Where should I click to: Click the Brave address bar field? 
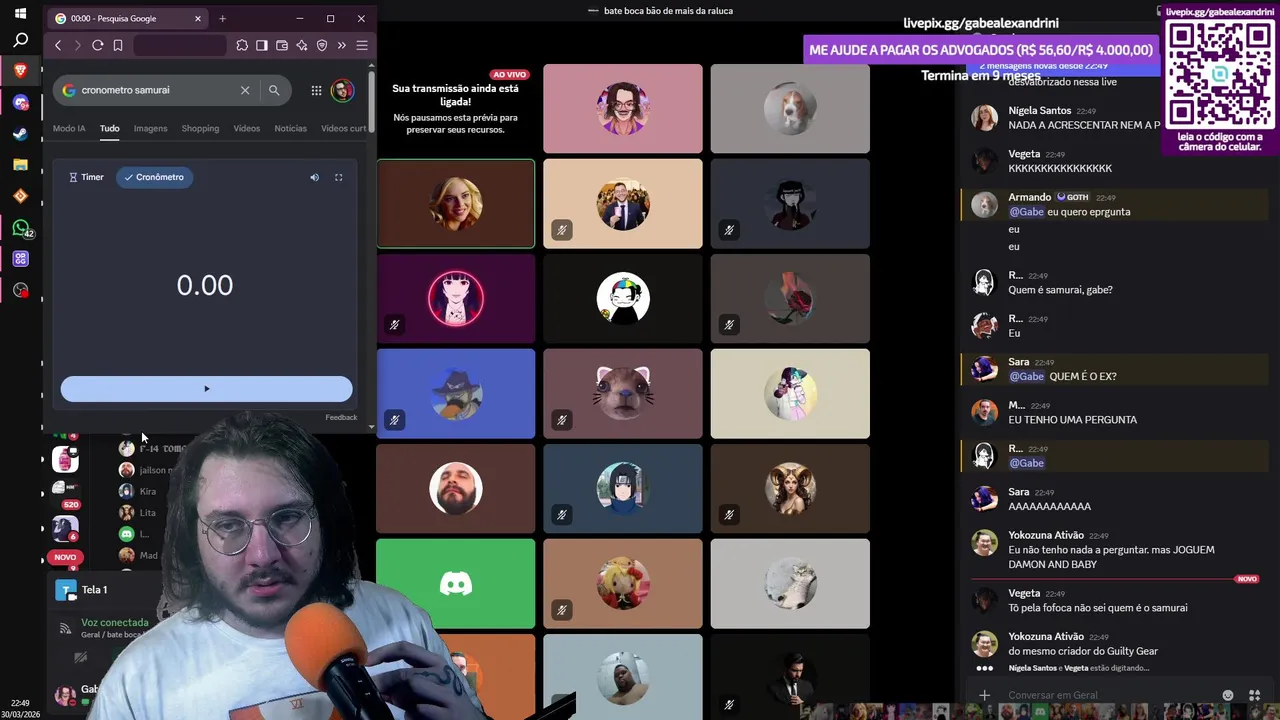180,45
